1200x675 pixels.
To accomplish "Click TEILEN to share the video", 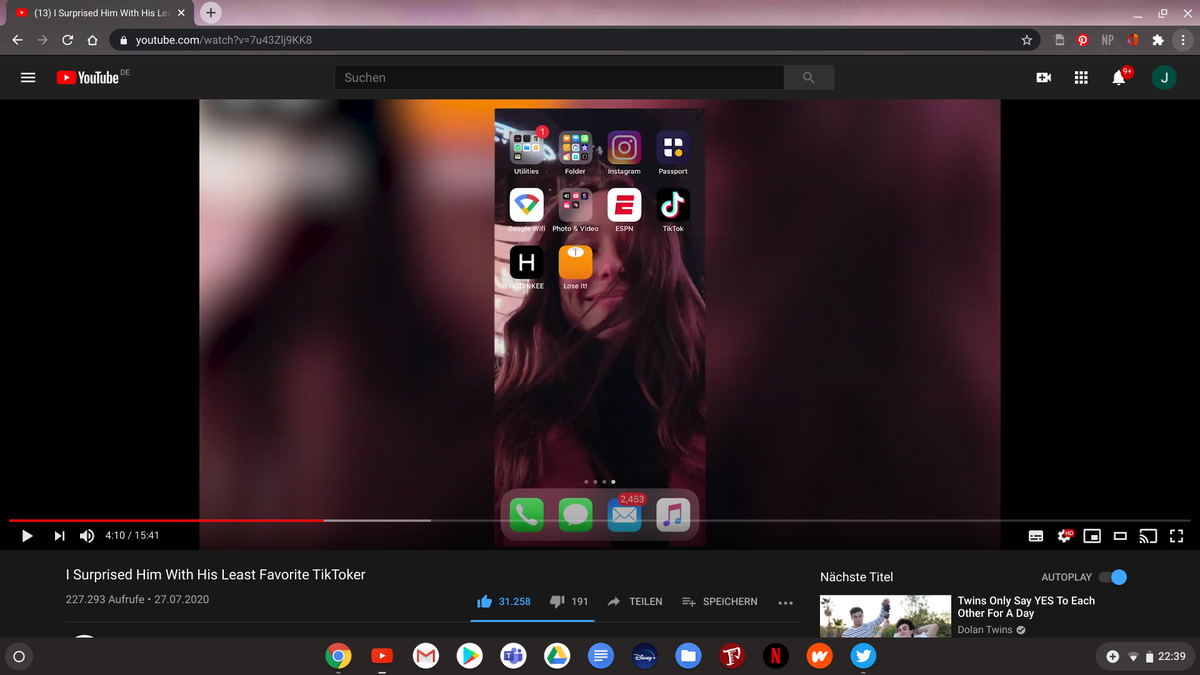I will point(635,601).
